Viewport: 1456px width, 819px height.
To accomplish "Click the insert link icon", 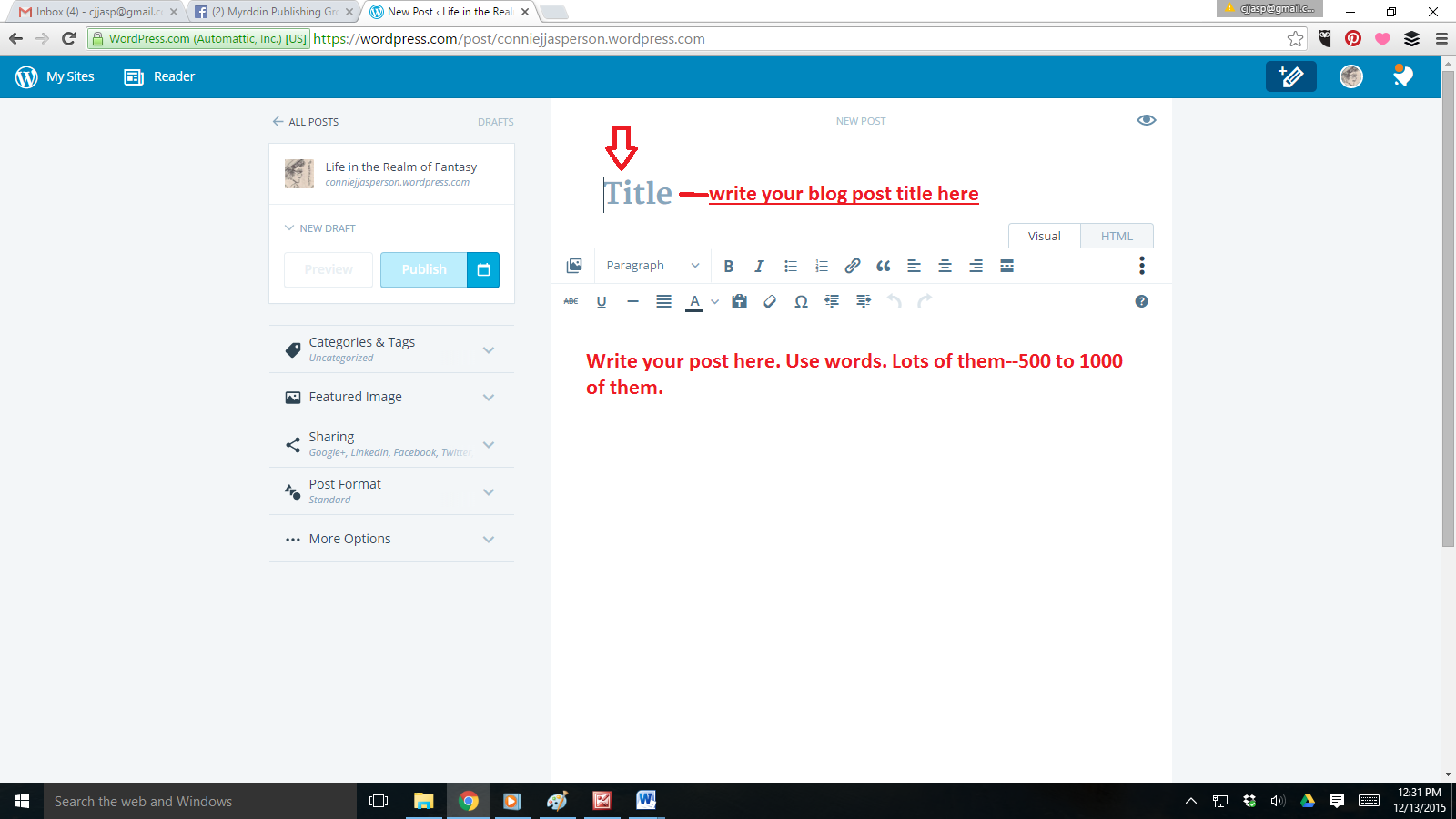I will click(x=852, y=266).
